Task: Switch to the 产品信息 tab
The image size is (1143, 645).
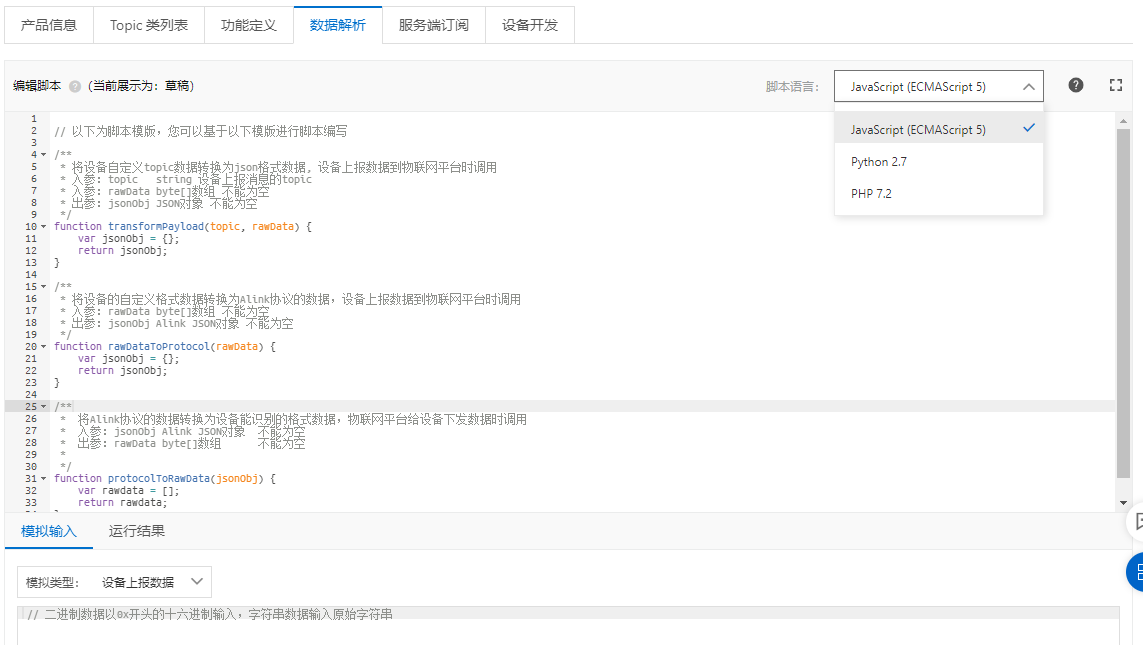Action: [x=49, y=25]
